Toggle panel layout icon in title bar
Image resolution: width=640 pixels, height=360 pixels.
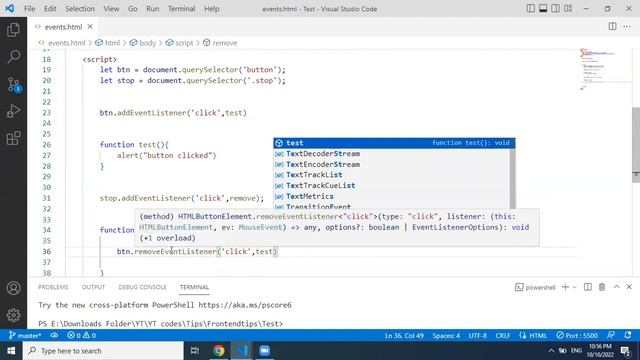point(543,9)
